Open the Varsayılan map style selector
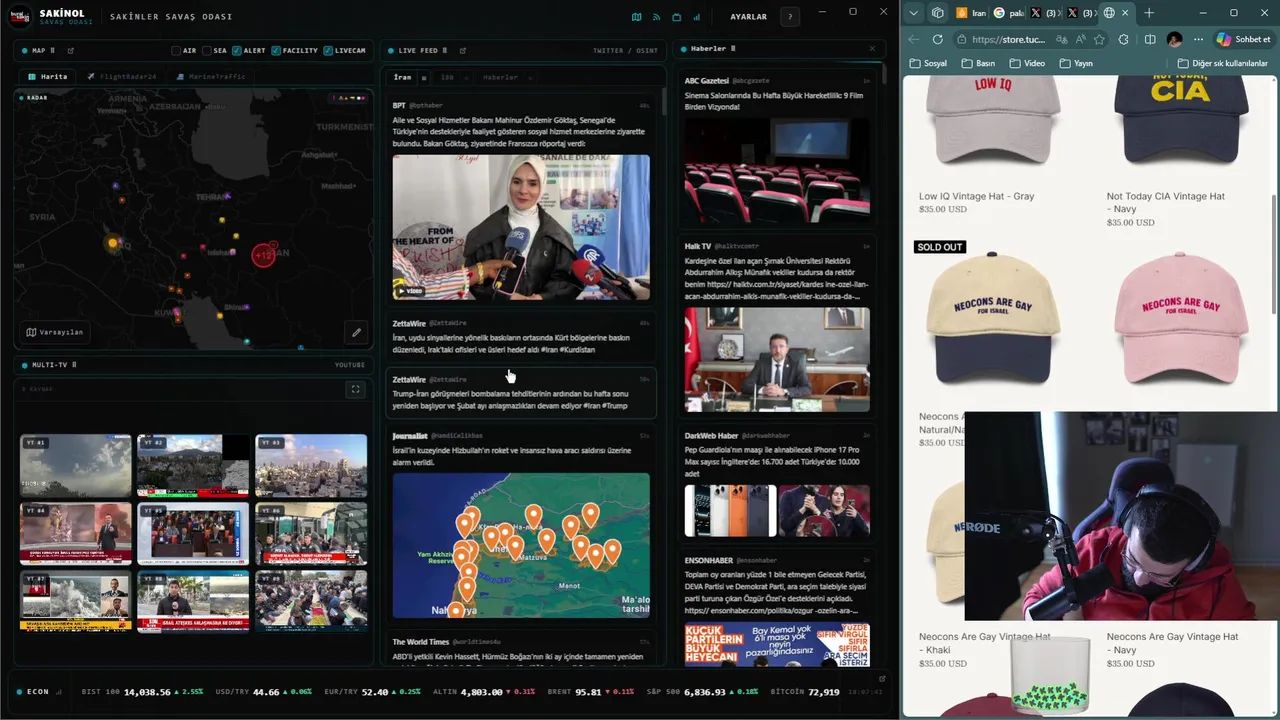 click(55, 332)
